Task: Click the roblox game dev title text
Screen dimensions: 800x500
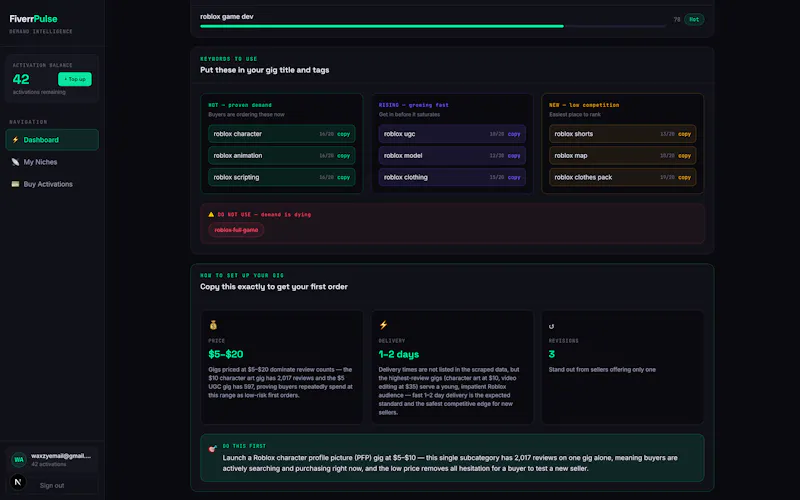Action: point(227,16)
